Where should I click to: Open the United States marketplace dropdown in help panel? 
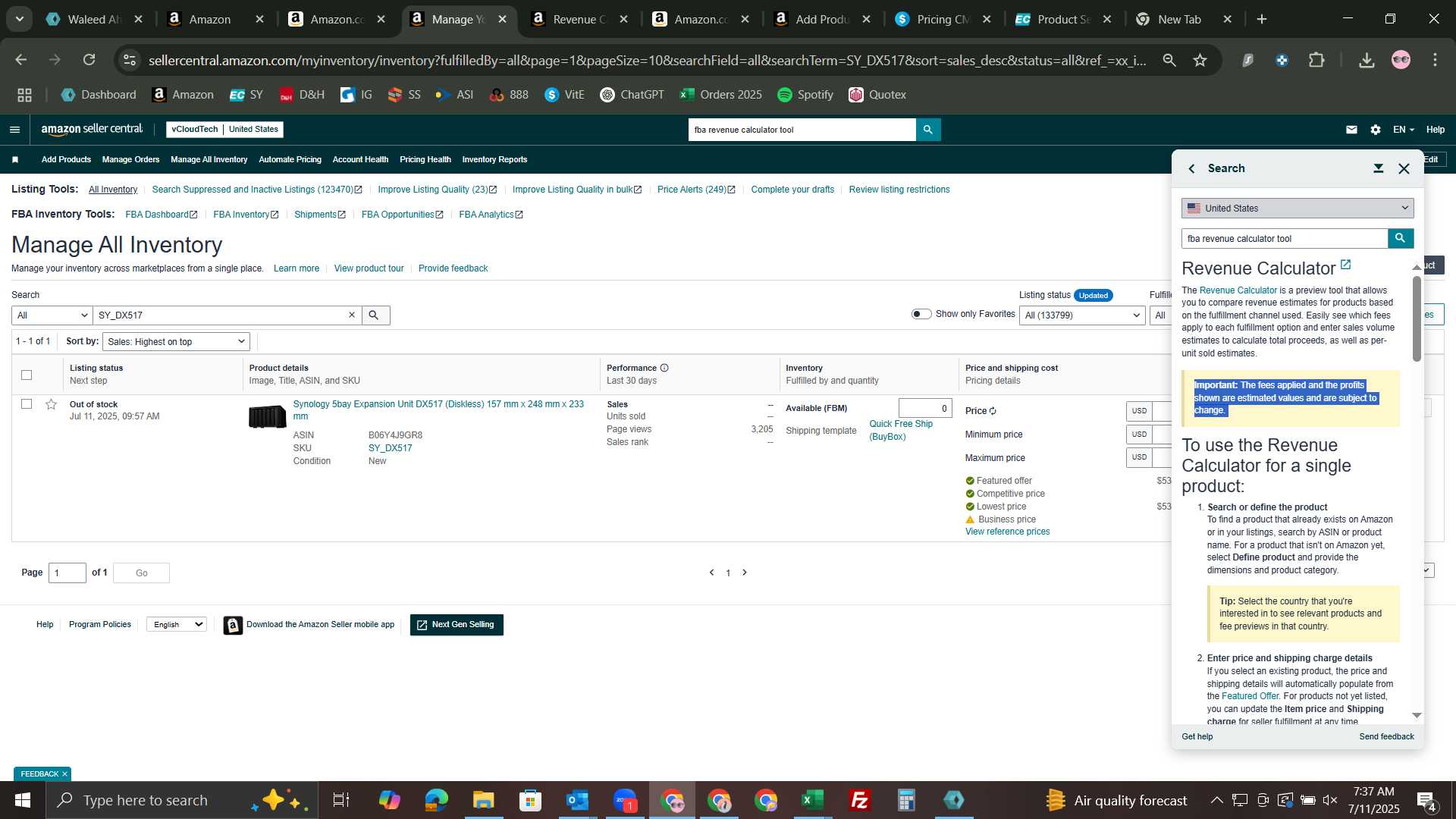pyautogui.click(x=1297, y=208)
